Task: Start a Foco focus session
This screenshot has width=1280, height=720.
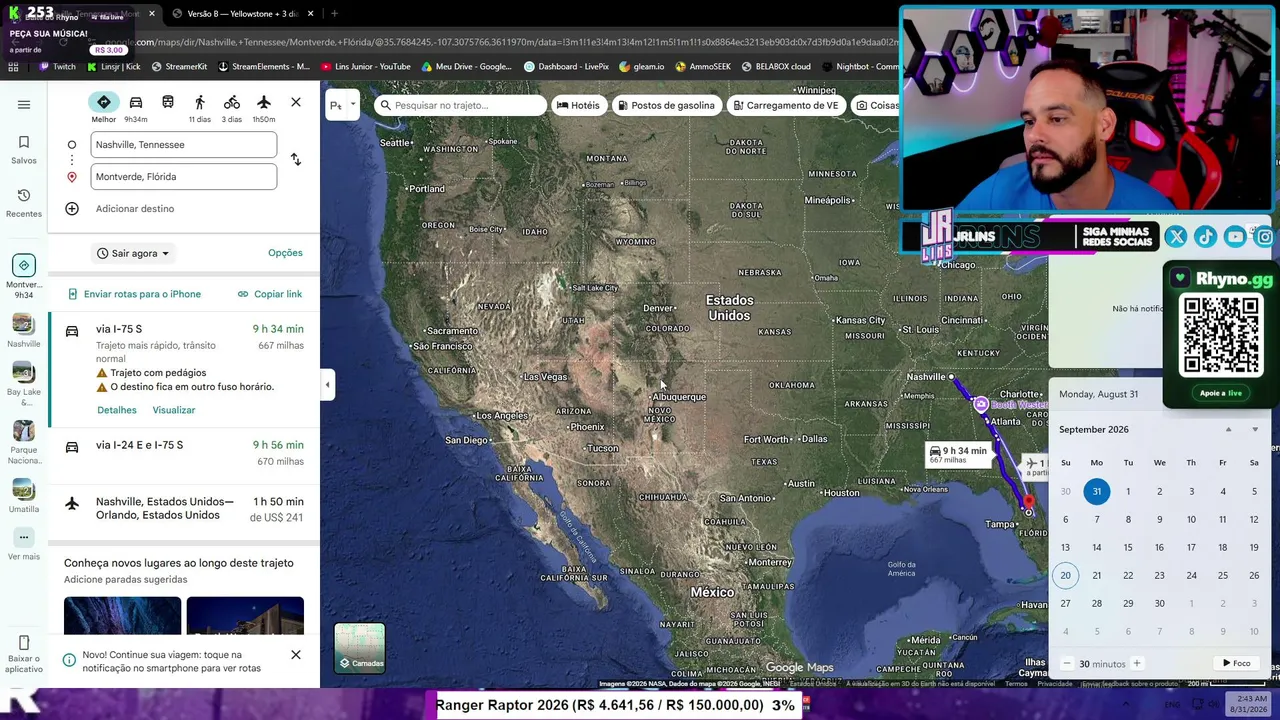Action: (x=1237, y=664)
